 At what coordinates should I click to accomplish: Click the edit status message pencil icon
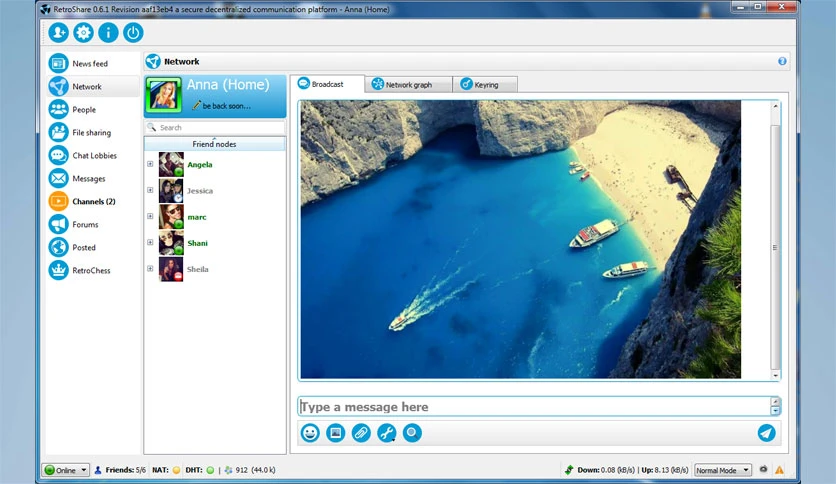196,106
